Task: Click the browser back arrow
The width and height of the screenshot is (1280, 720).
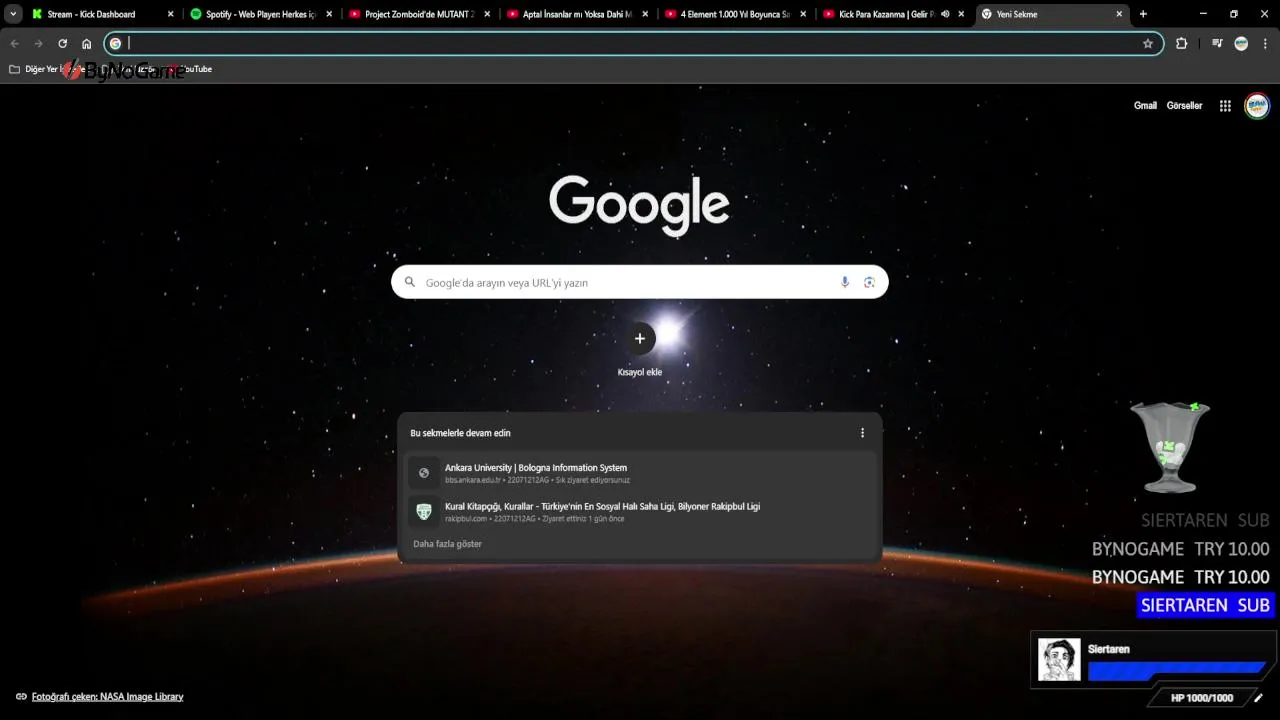Action: point(14,44)
